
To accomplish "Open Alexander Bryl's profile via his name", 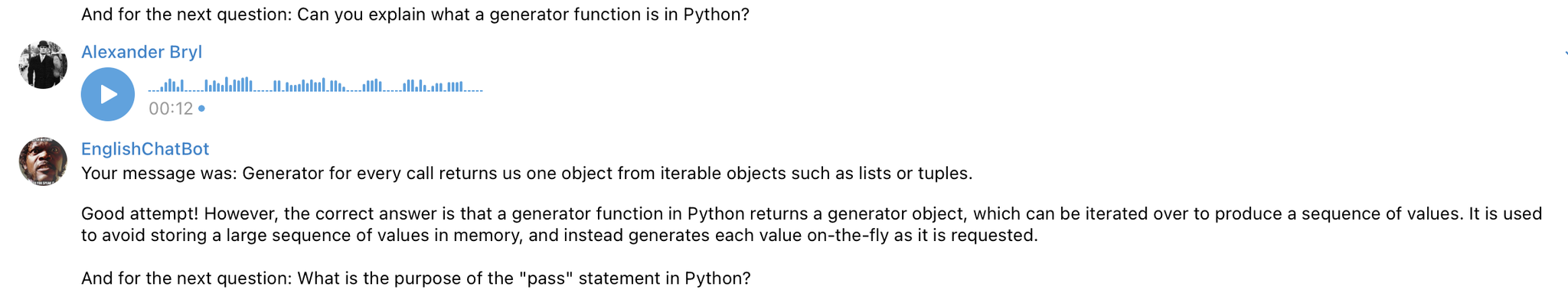I will click(142, 52).
